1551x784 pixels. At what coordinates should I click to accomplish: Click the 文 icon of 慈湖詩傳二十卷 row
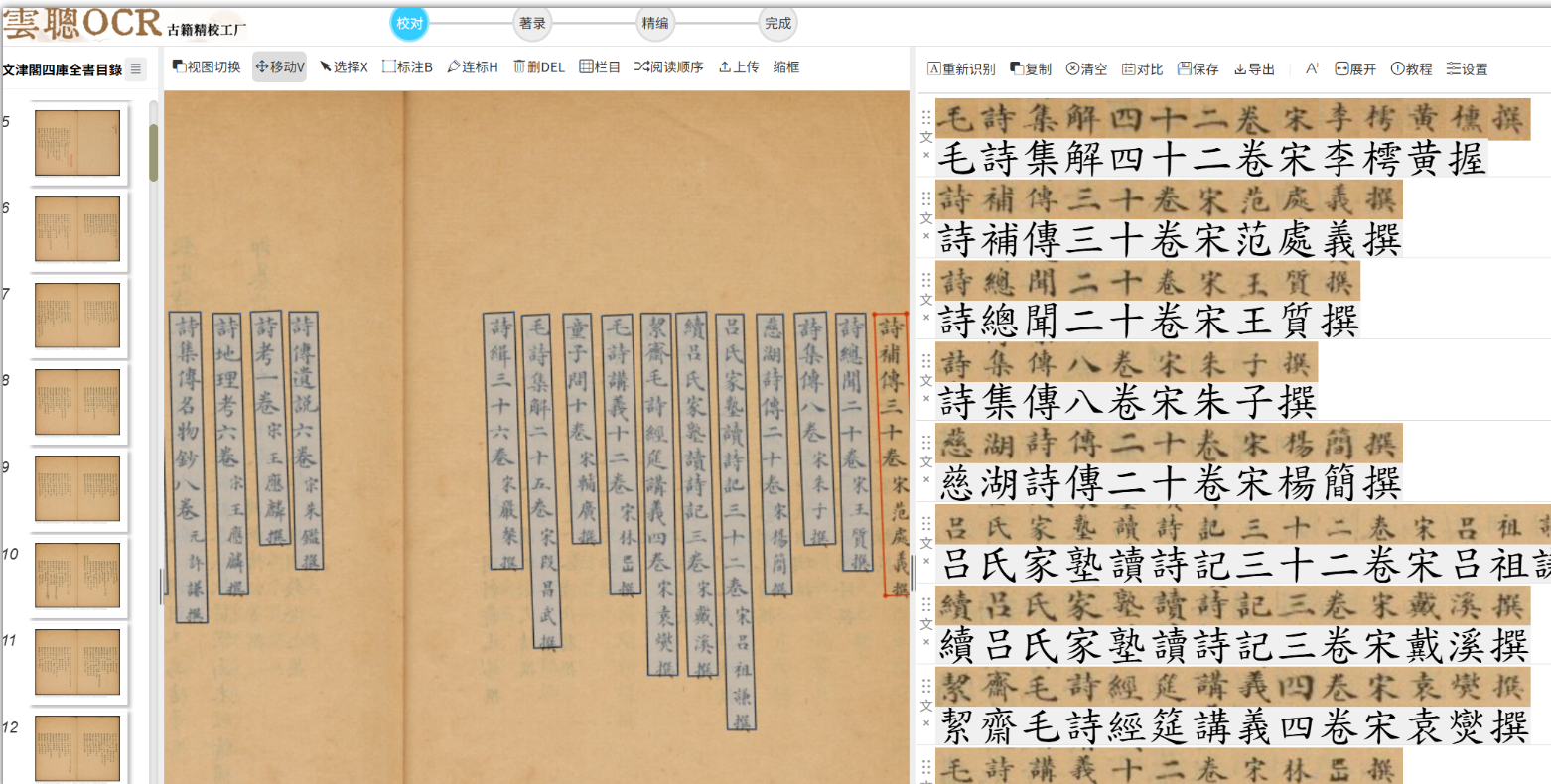[925, 461]
